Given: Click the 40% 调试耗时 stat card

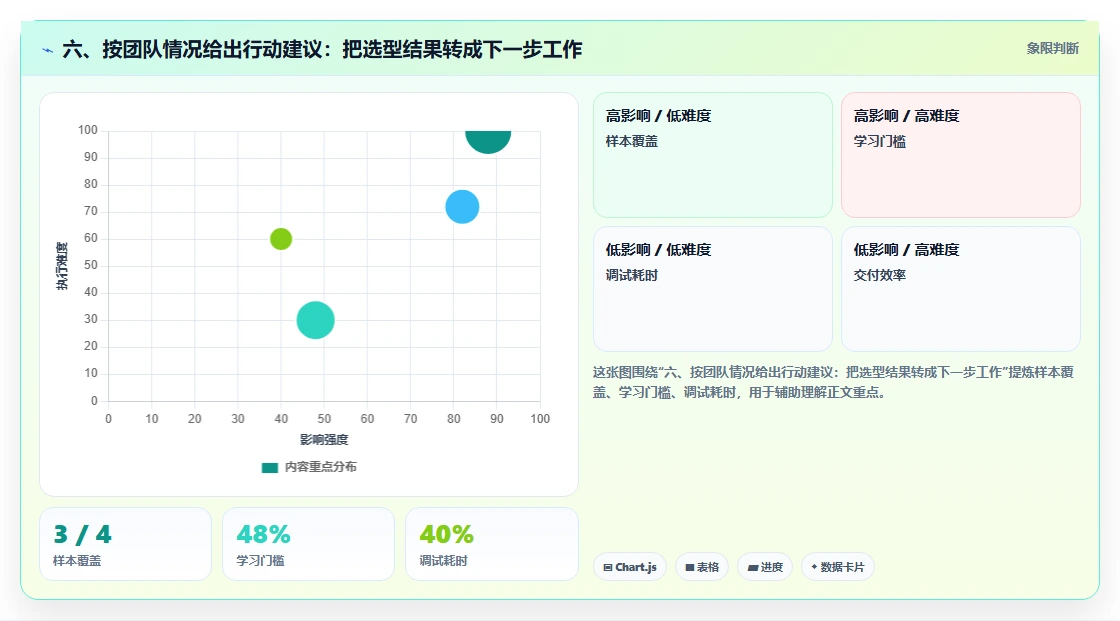Looking at the screenshot, I should pos(491,545).
